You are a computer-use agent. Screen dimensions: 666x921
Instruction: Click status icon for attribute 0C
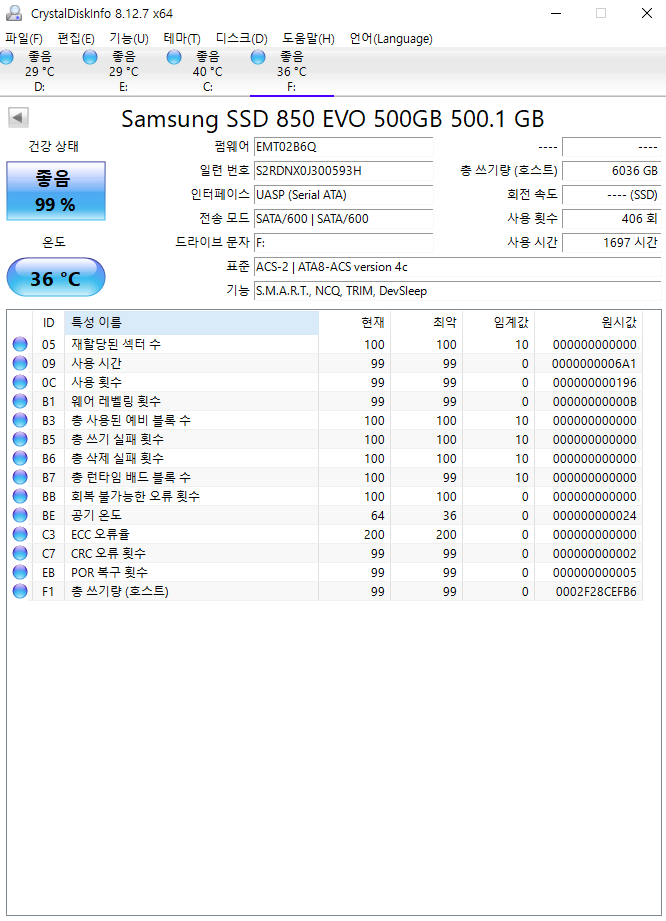(20, 382)
